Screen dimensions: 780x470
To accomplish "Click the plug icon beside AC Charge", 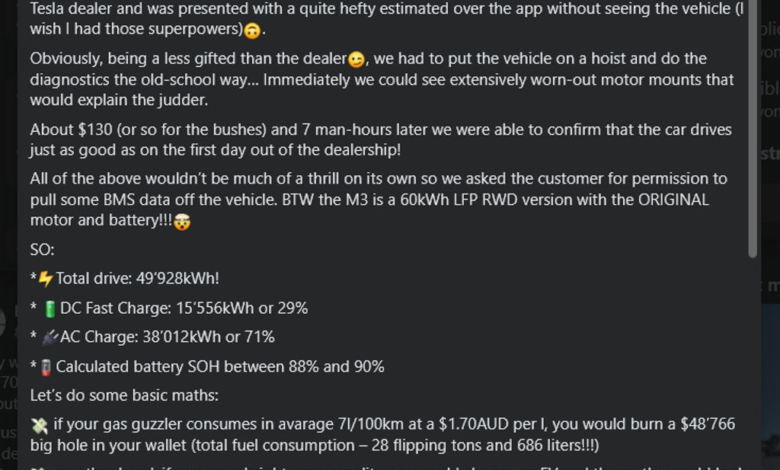I will click(x=50, y=338).
